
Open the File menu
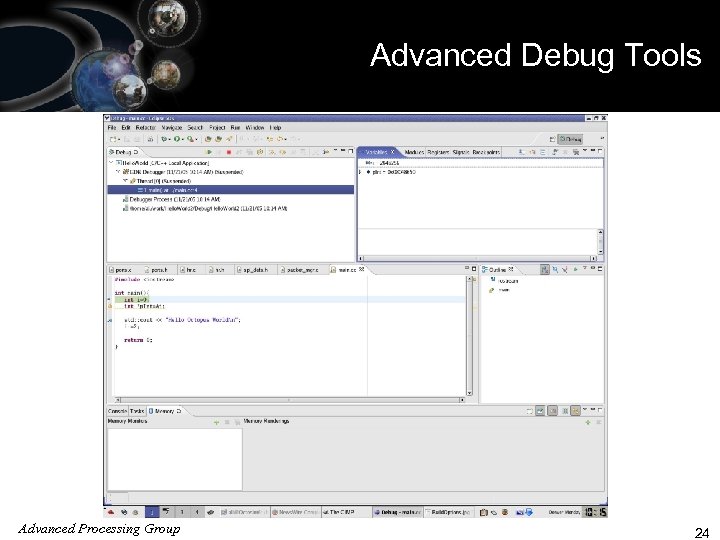(x=112, y=128)
